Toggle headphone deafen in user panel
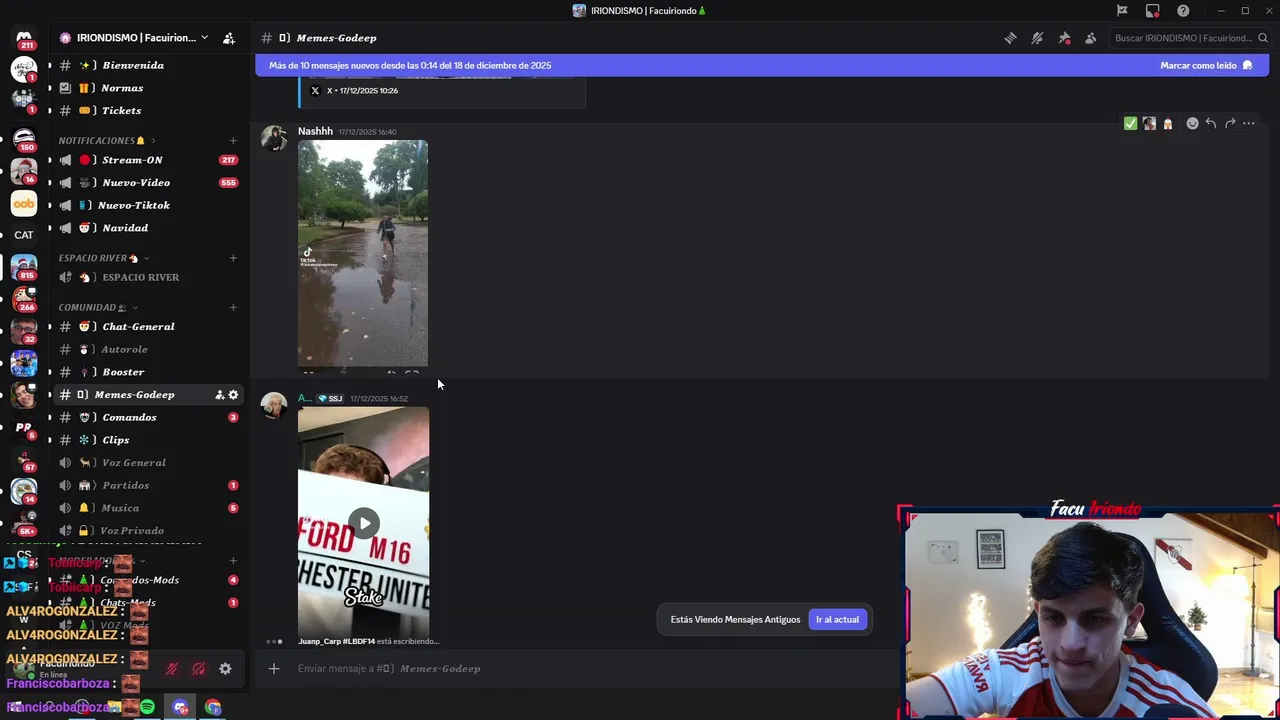 pos(199,669)
